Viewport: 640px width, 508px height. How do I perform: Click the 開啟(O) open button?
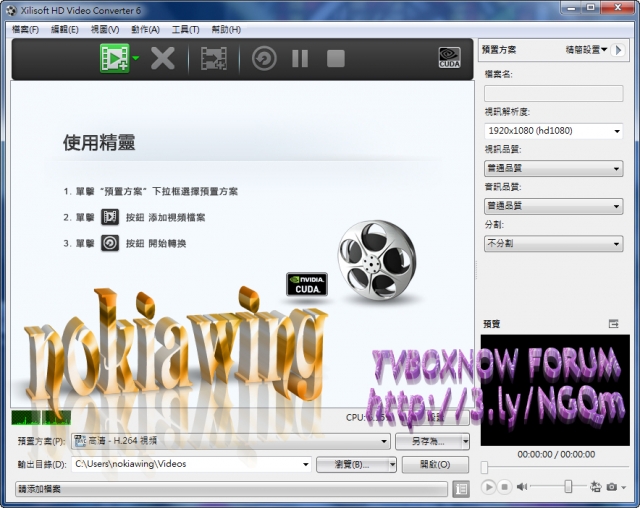pos(429,464)
